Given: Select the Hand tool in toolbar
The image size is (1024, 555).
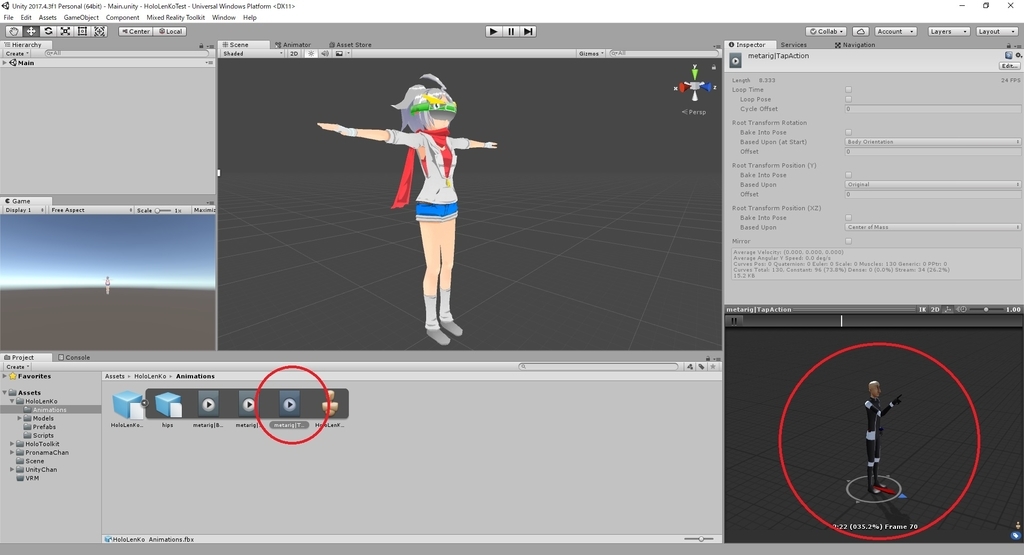Looking at the screenshot, I should click(x=13, y=31).
